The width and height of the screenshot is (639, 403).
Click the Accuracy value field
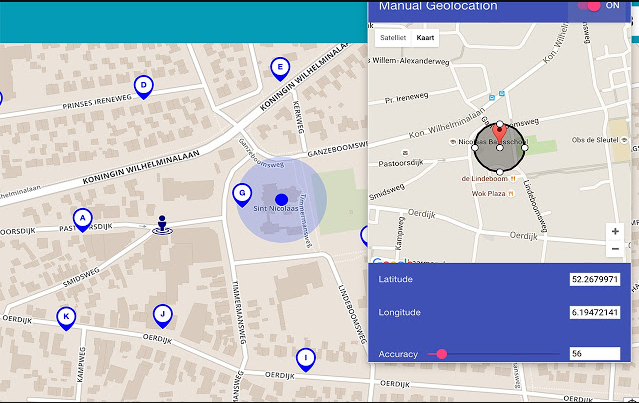(594, 354)
